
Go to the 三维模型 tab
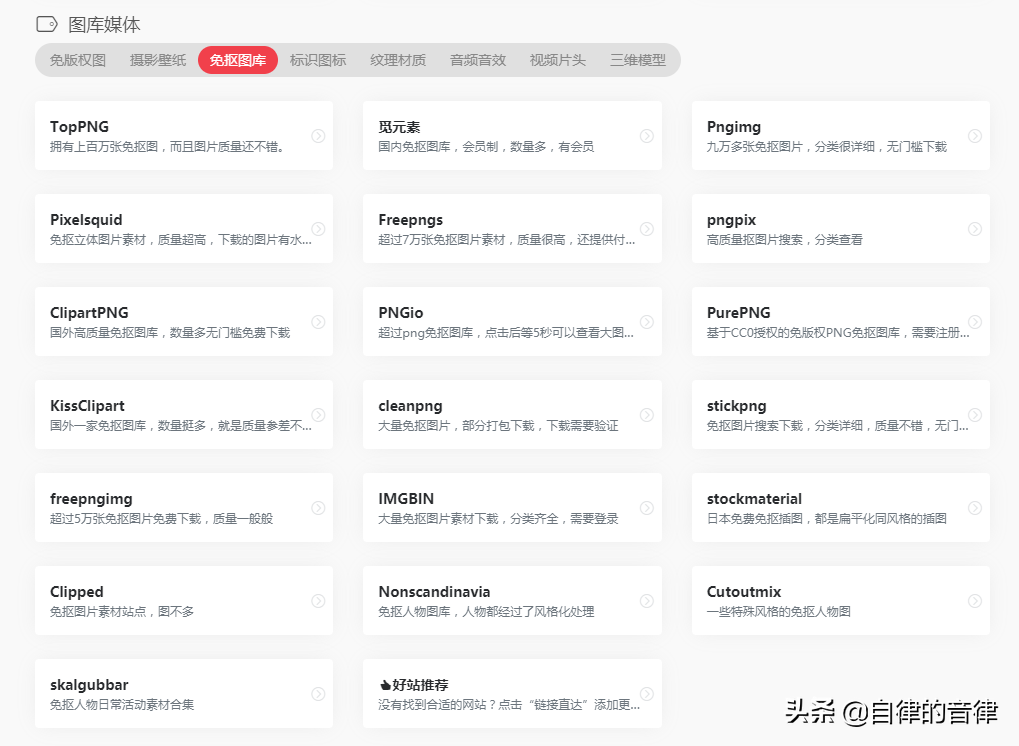[638, 60]
